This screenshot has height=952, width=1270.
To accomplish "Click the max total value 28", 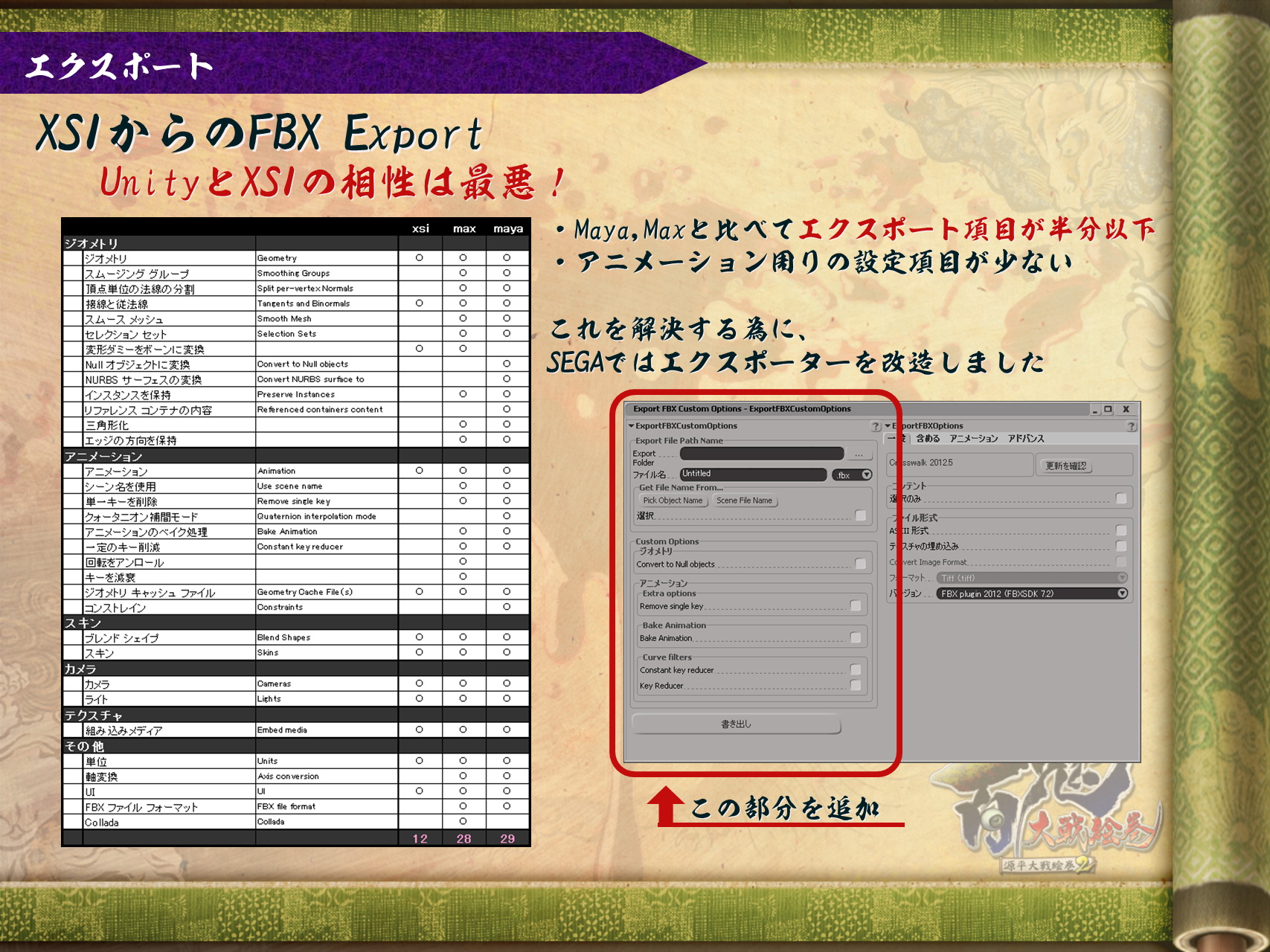I will click(x=464, y=838).
